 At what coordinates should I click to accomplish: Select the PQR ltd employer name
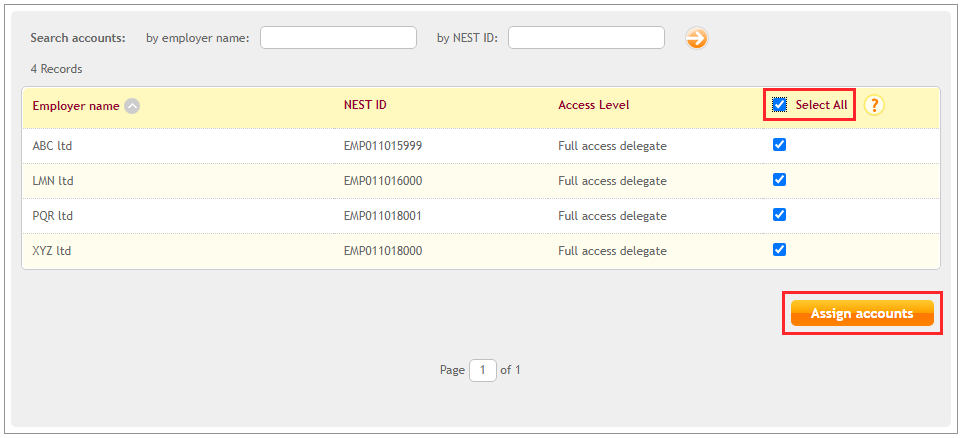click(53, 216)
